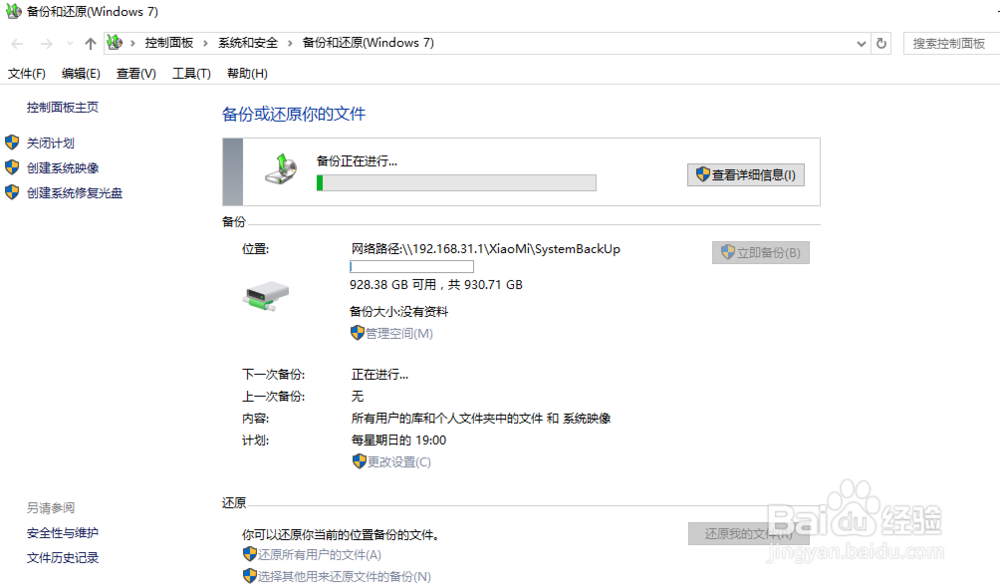Open recent locations dropdown arrow
This screenshot has height=586, width=1000.
coord(70,43)
